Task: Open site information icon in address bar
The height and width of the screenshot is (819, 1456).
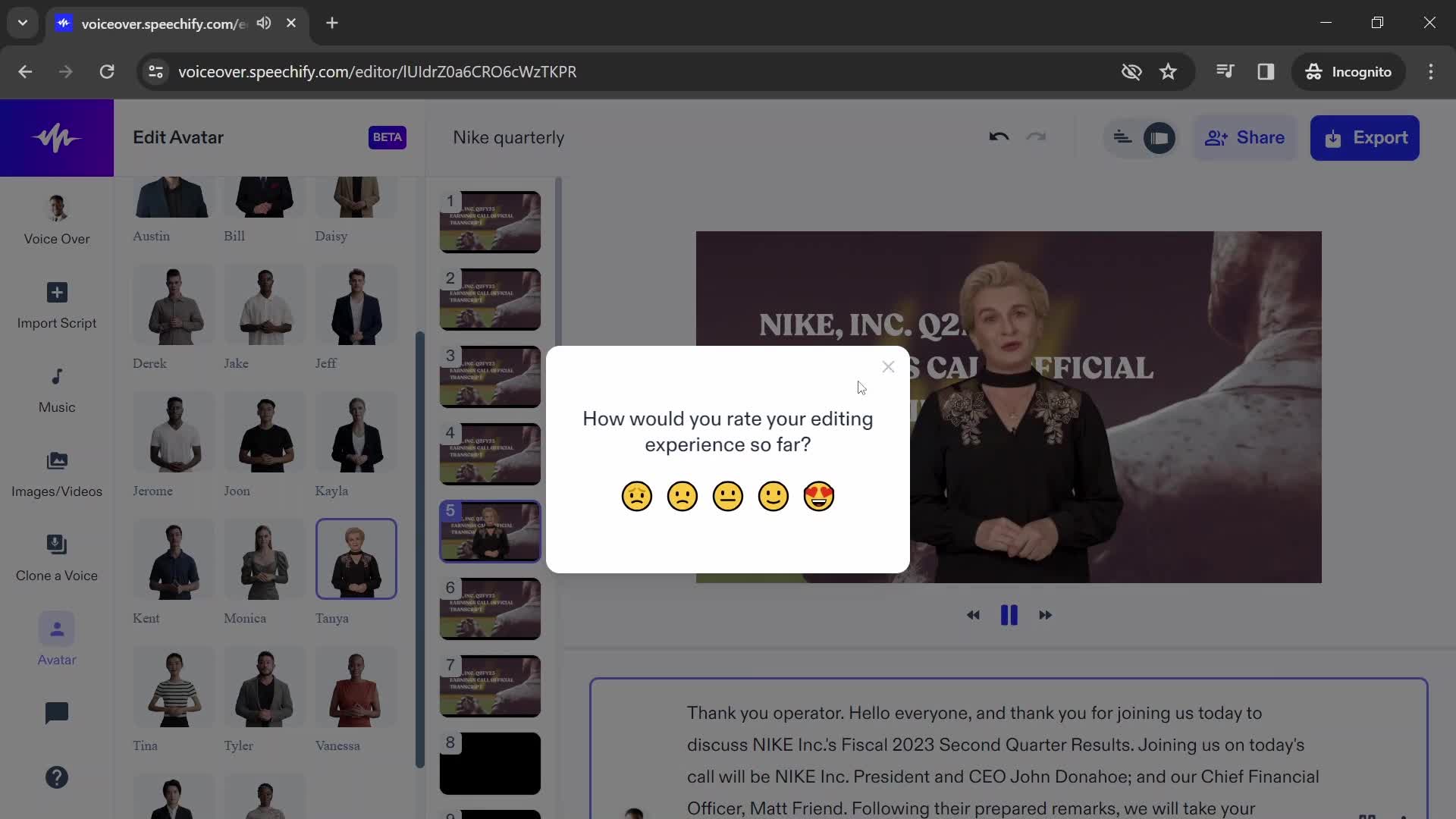Action: pyautogui.click(x=155, y=71)
